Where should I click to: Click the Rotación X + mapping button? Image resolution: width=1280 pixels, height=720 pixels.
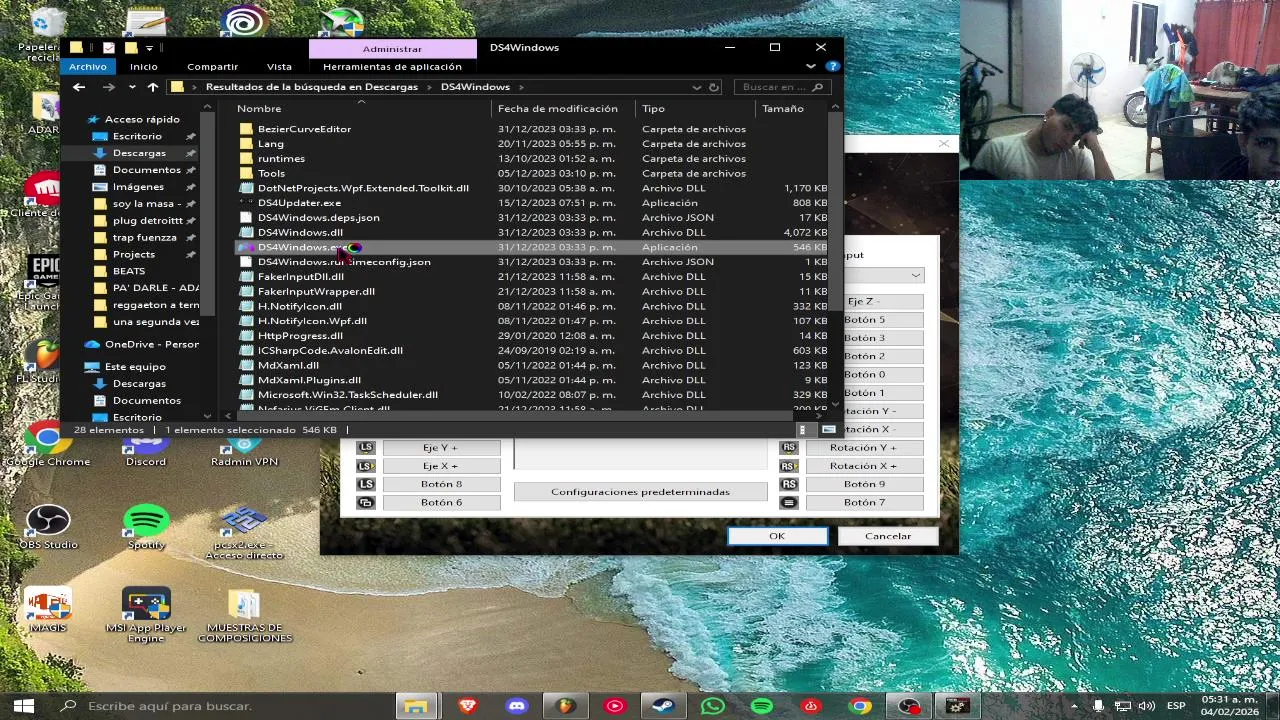(x=864, y=466)
